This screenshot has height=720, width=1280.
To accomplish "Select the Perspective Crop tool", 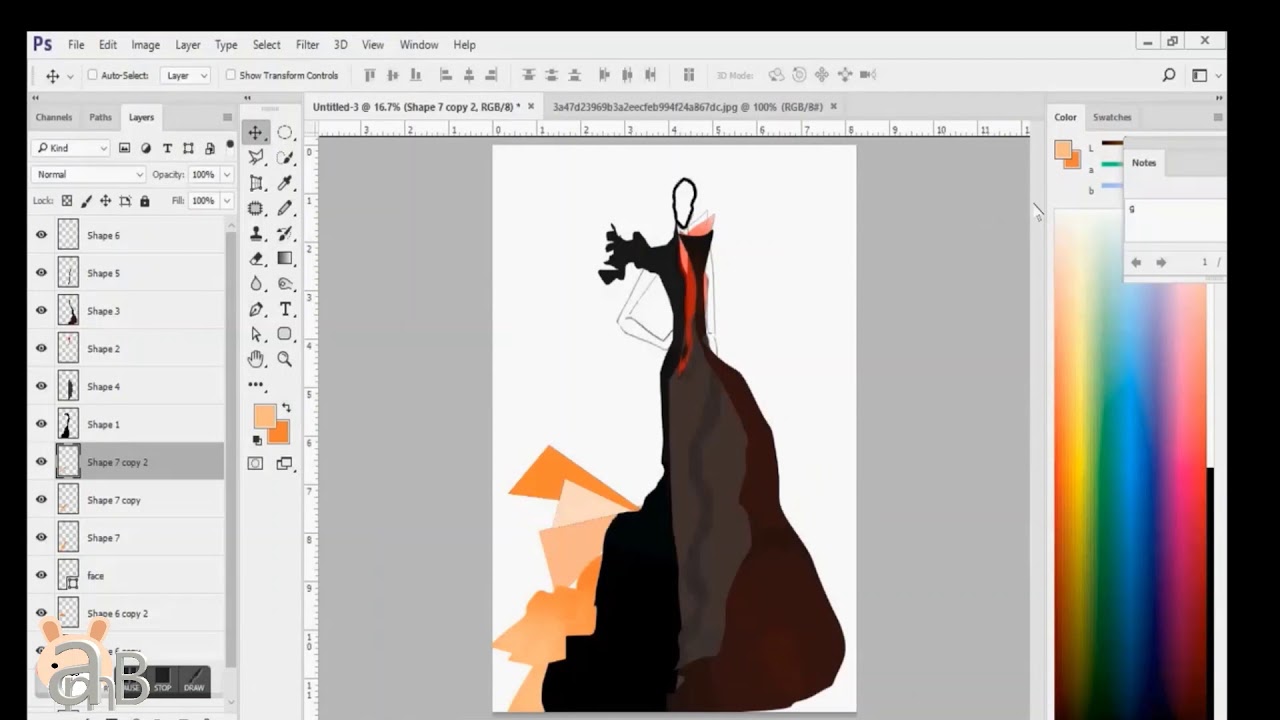I will (256, 183).
